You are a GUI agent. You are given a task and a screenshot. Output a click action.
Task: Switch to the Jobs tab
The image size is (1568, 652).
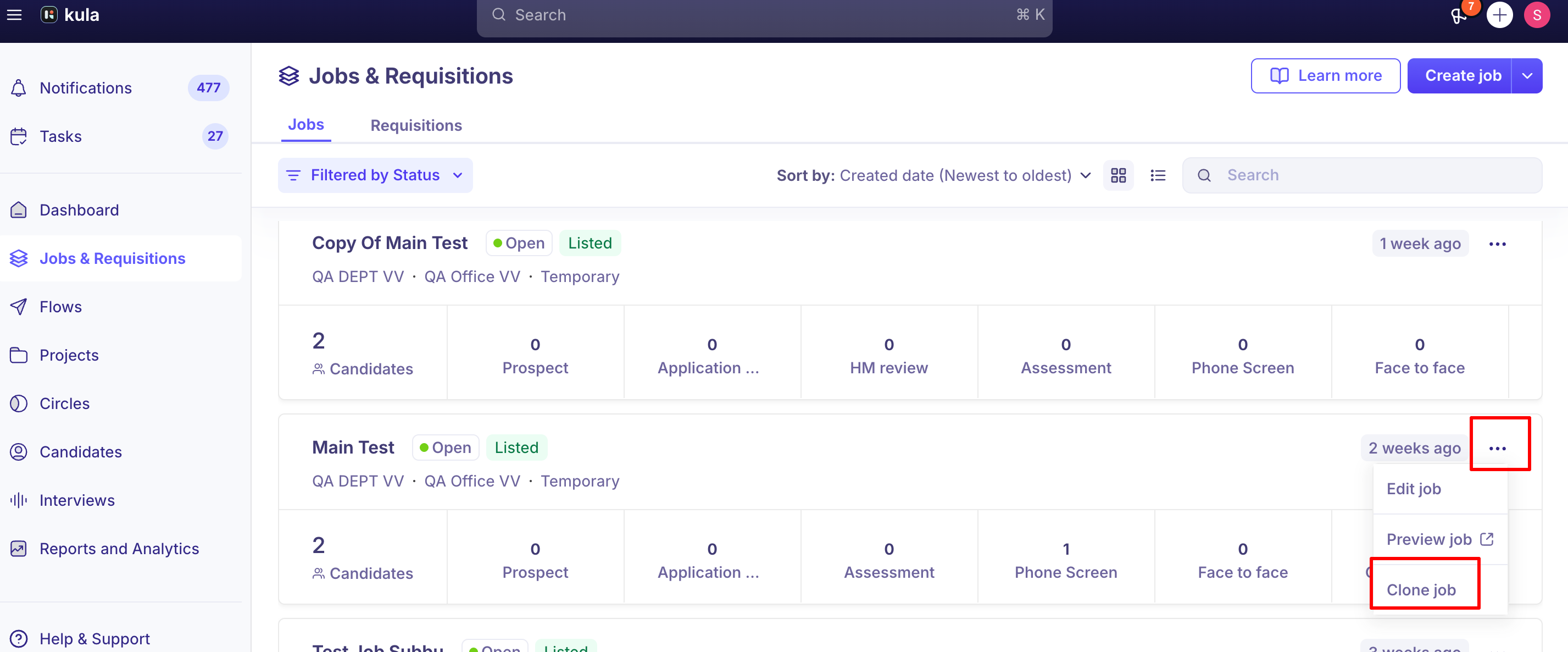coord(306,125)
